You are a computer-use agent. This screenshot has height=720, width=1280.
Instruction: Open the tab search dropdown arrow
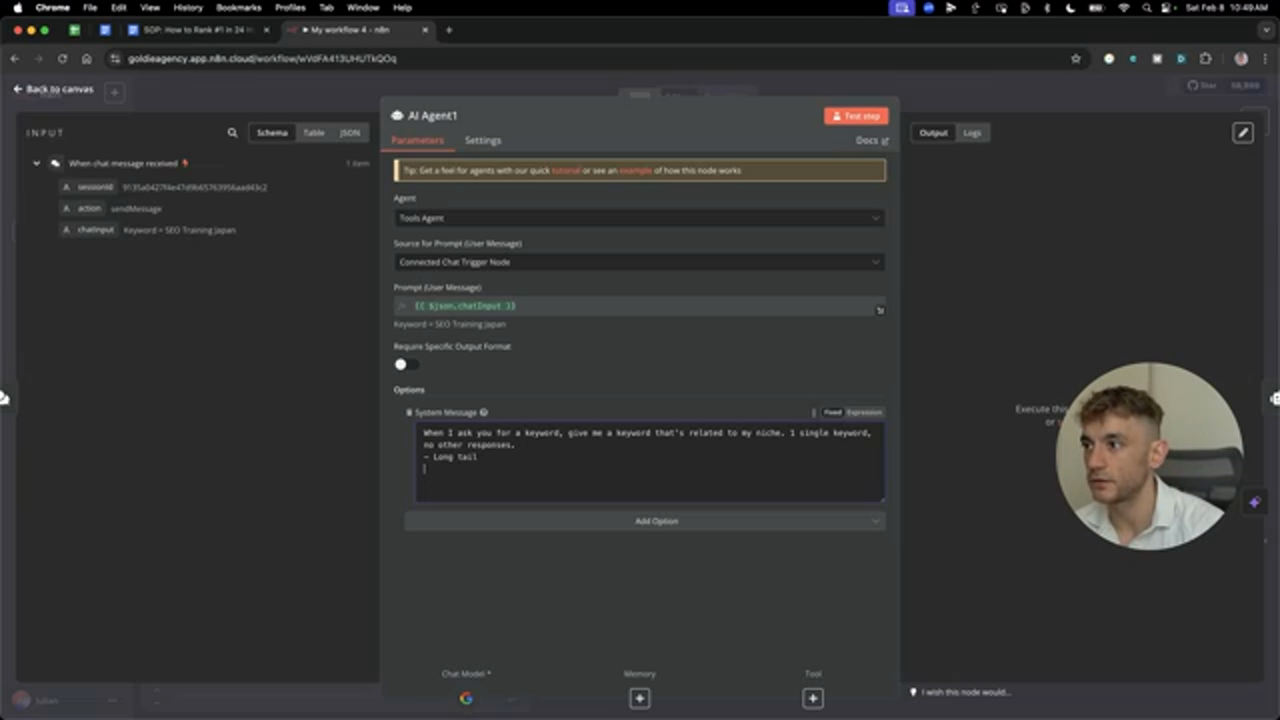1265,30
